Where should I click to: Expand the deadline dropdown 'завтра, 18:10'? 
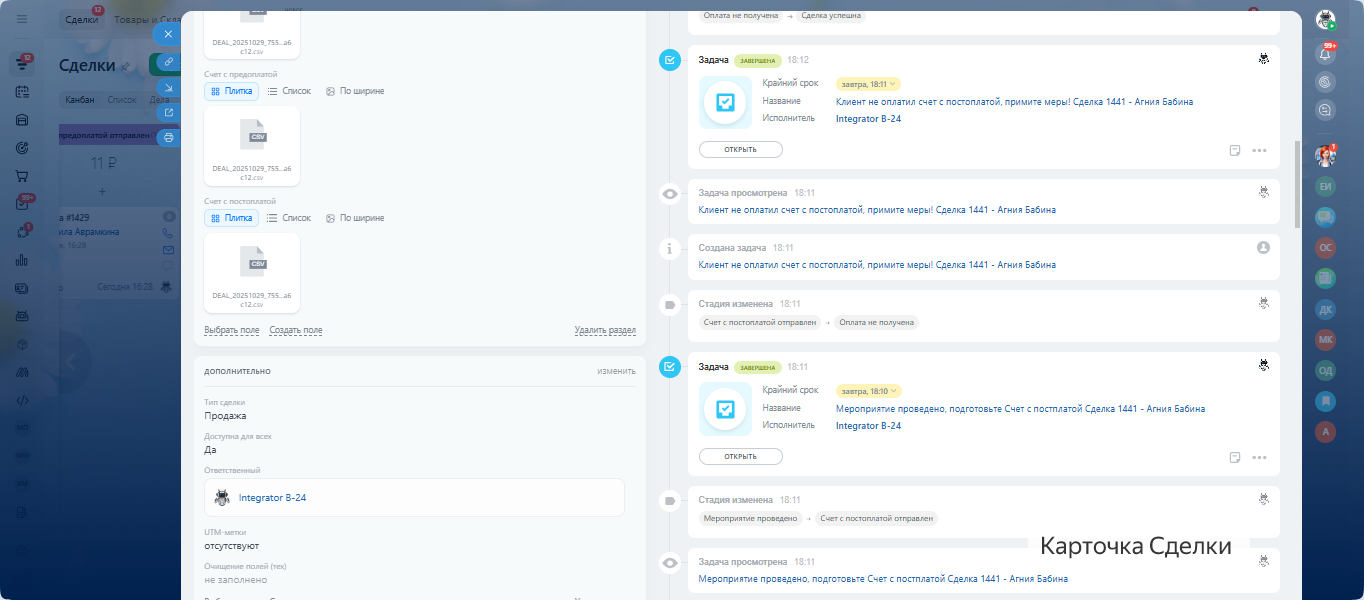pos(868,391)
